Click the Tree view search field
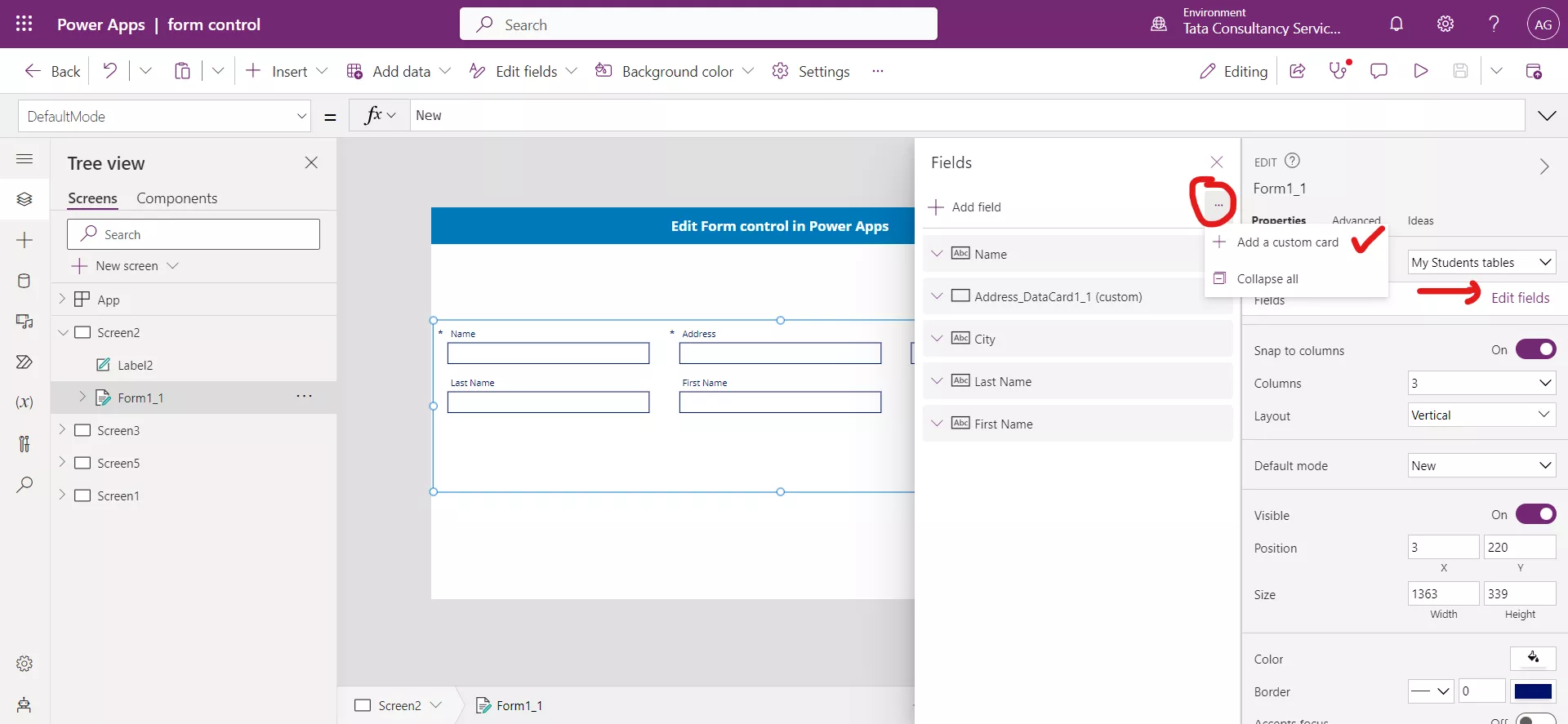The width and height of the screenshot is (1568, 724). point(194,234)
